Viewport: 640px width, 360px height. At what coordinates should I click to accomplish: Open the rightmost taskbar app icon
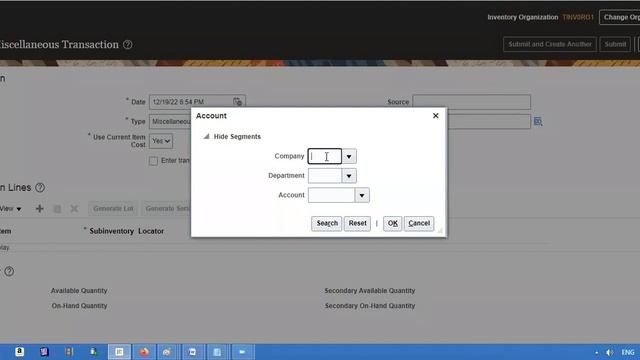click(x=242, y=352)
